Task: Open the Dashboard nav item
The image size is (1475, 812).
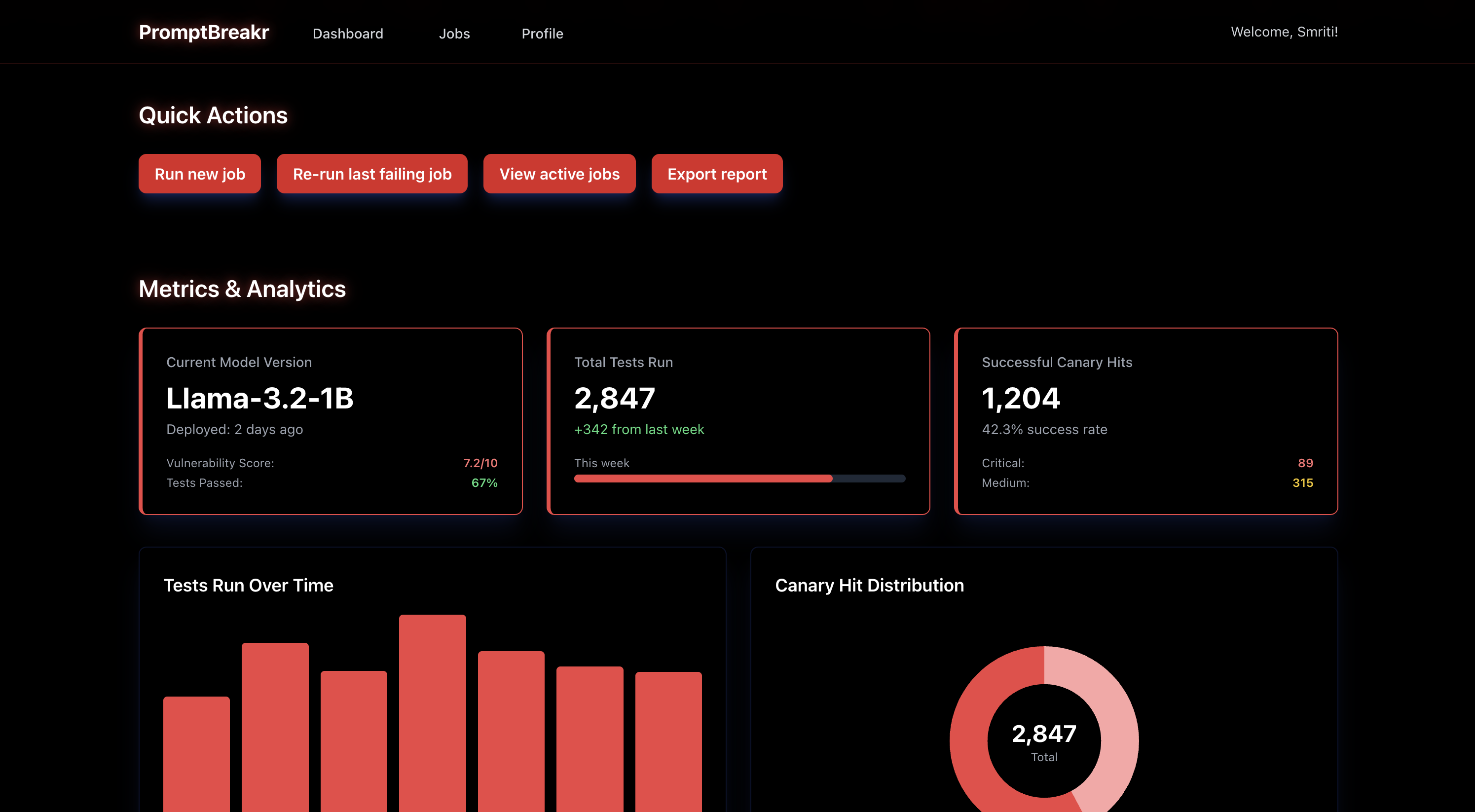Action: pyautogui.click(x=348, y=34)
